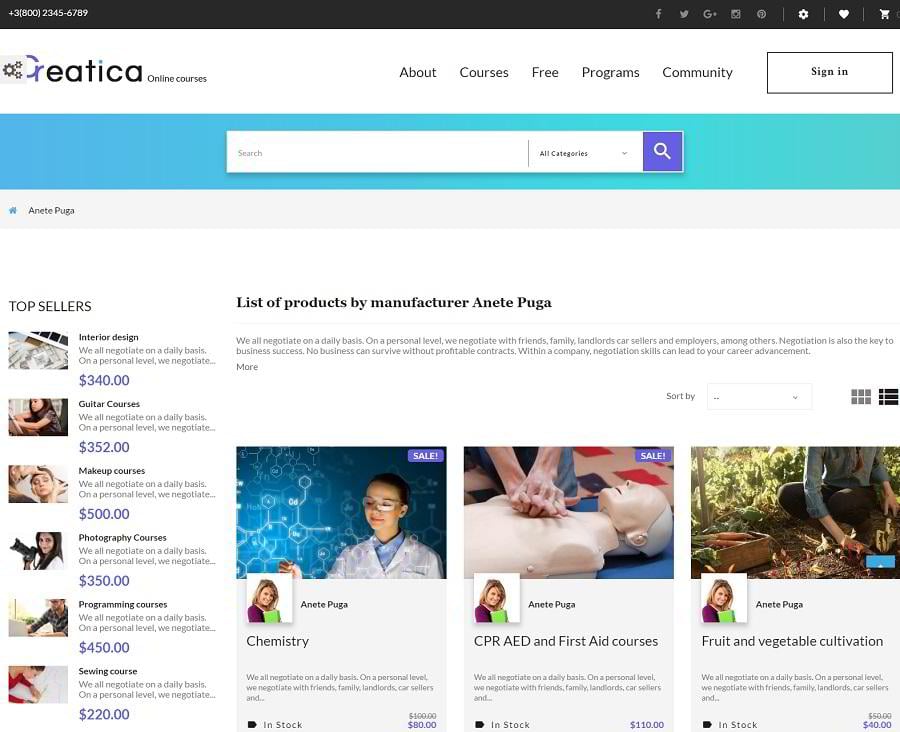Open the Instagram icon in top bar
Image resolution: width=900 pixels, height=732 pixels.
point(736,14)
